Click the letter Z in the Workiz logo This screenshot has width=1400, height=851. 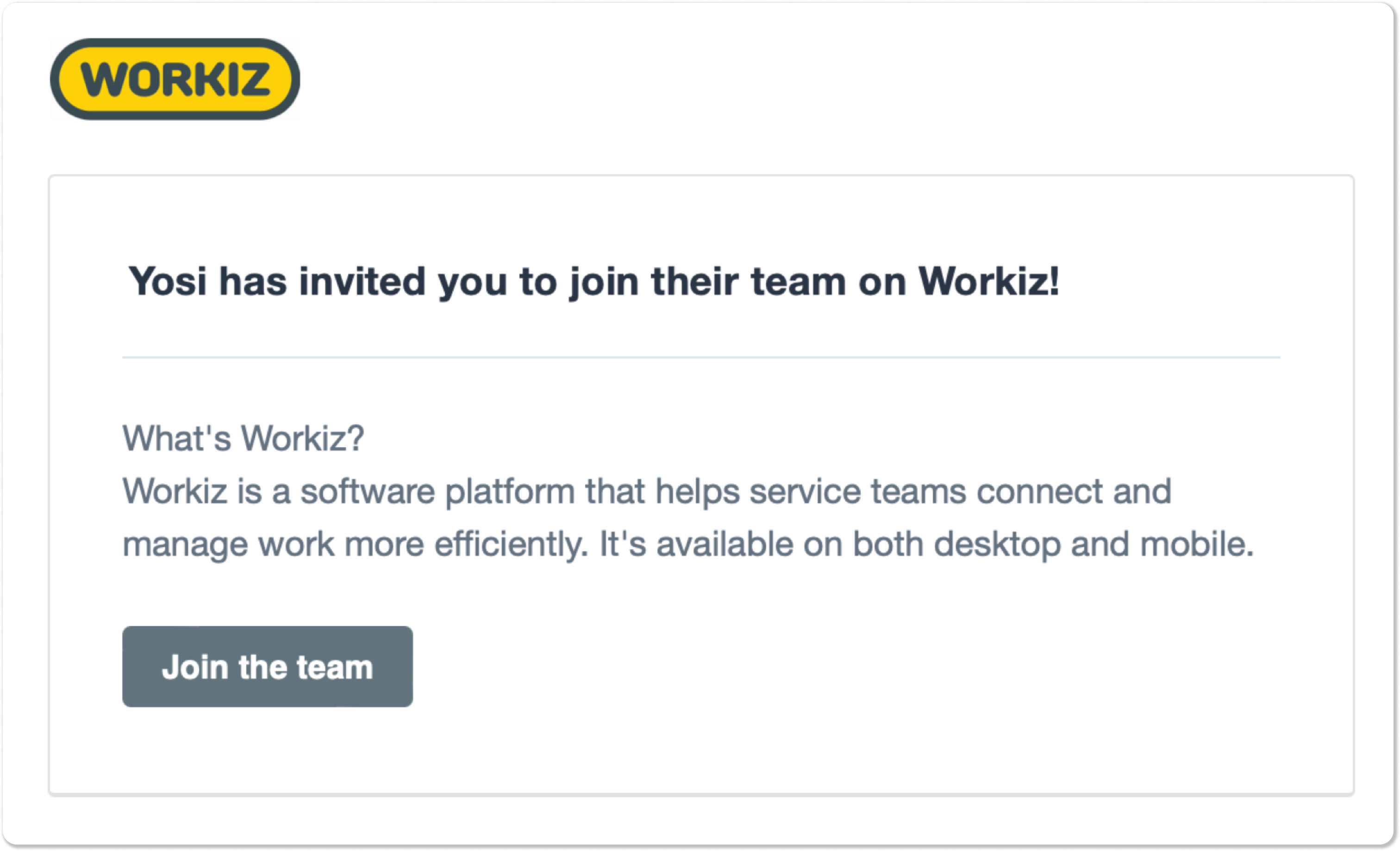(253, 79)
